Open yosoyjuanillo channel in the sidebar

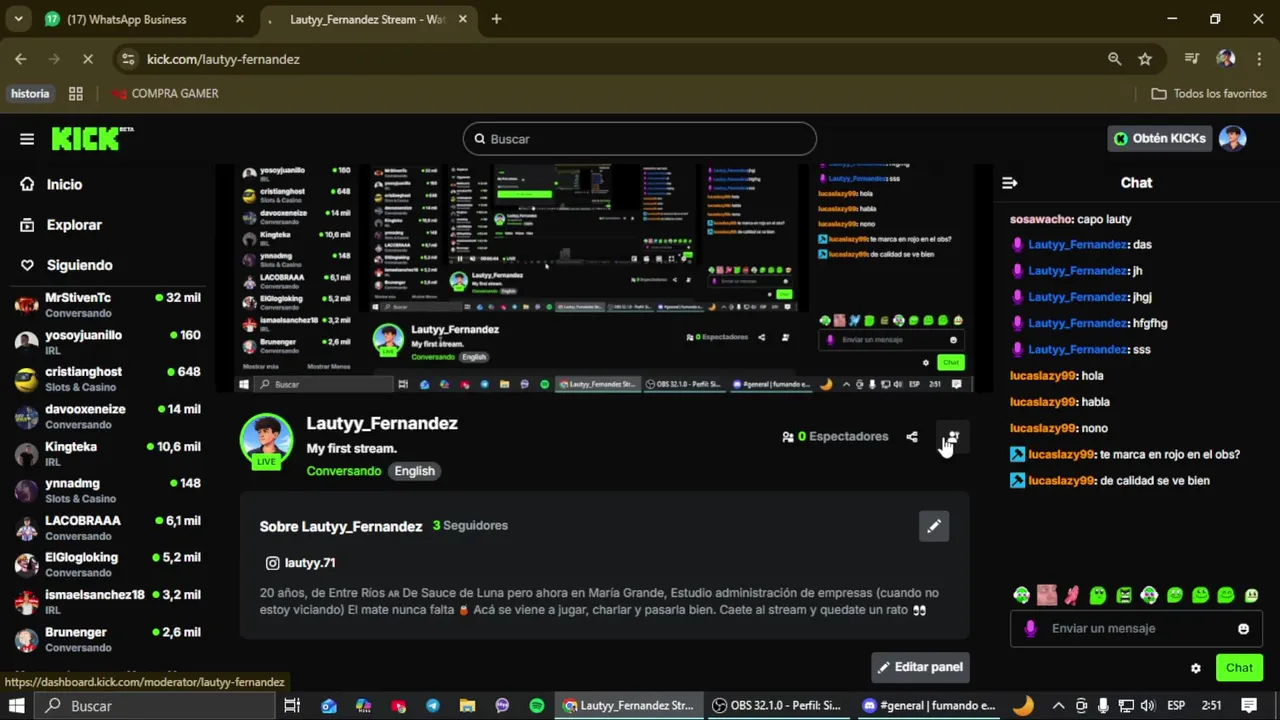[x=107, y=342]
